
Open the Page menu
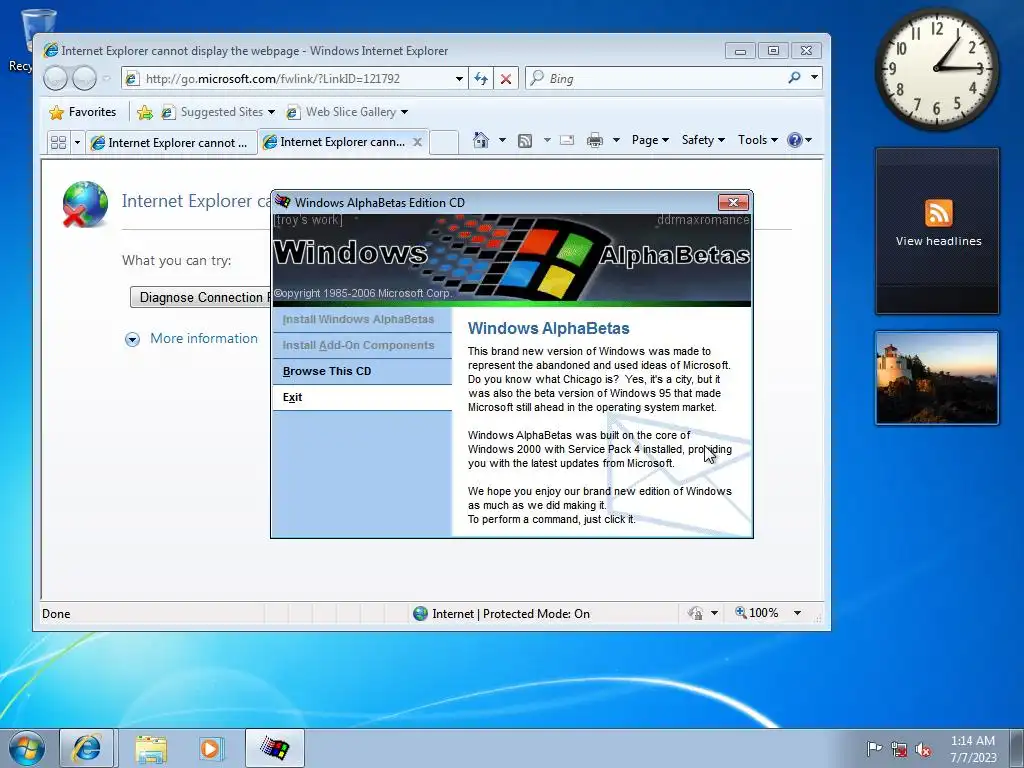650,140
